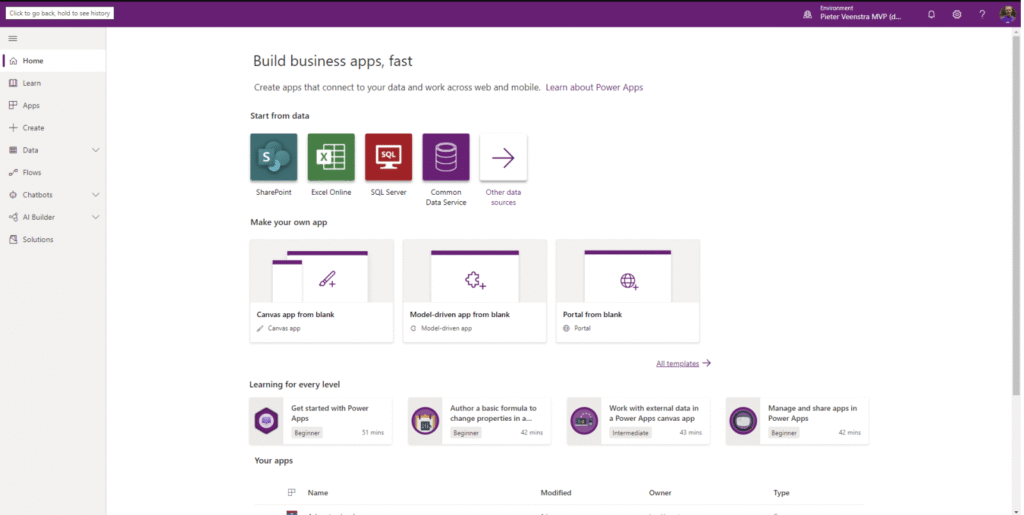Open SharePoint data source tile

(x=274, y=157)
